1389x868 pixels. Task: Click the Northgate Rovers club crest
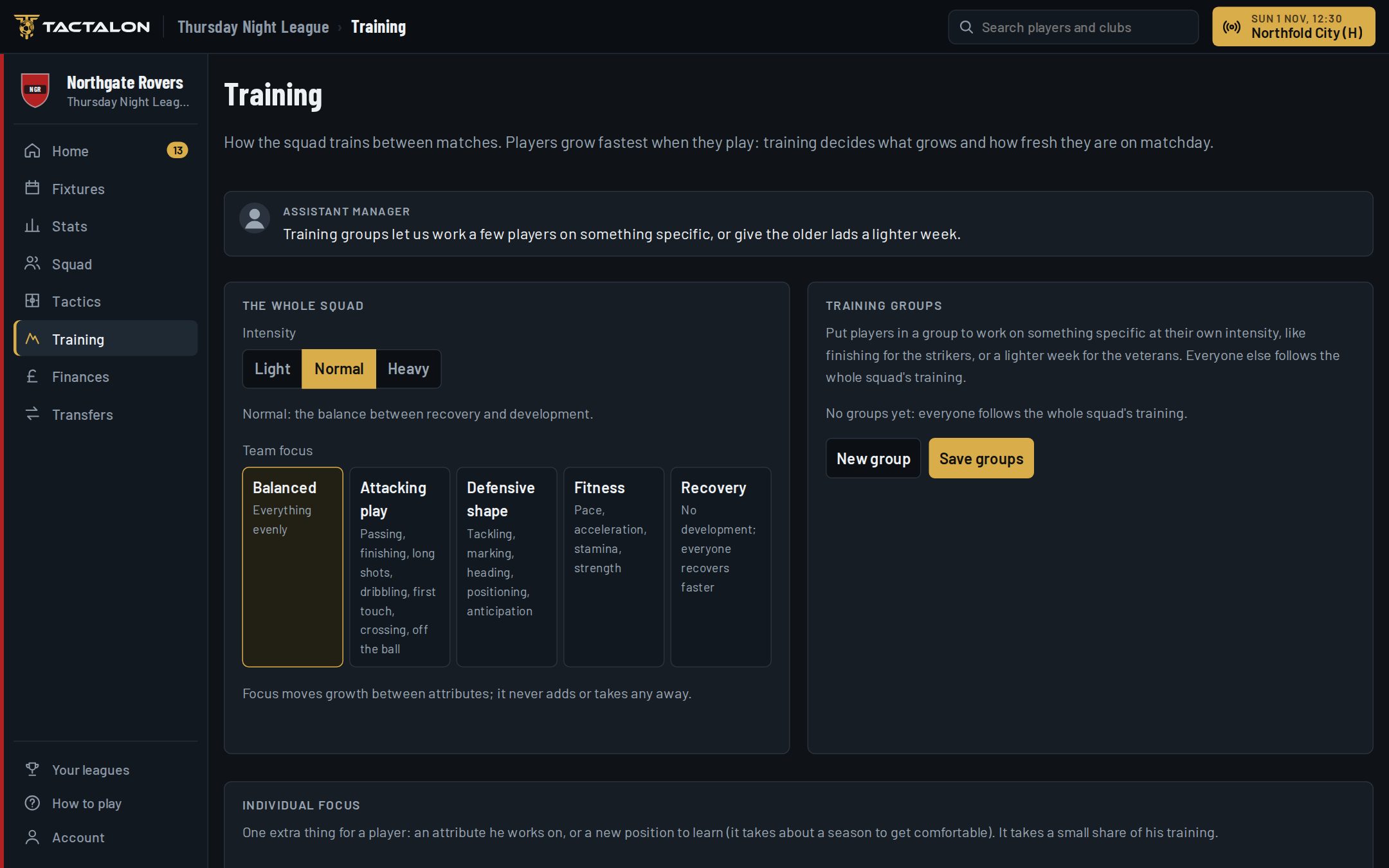(35, 89)
